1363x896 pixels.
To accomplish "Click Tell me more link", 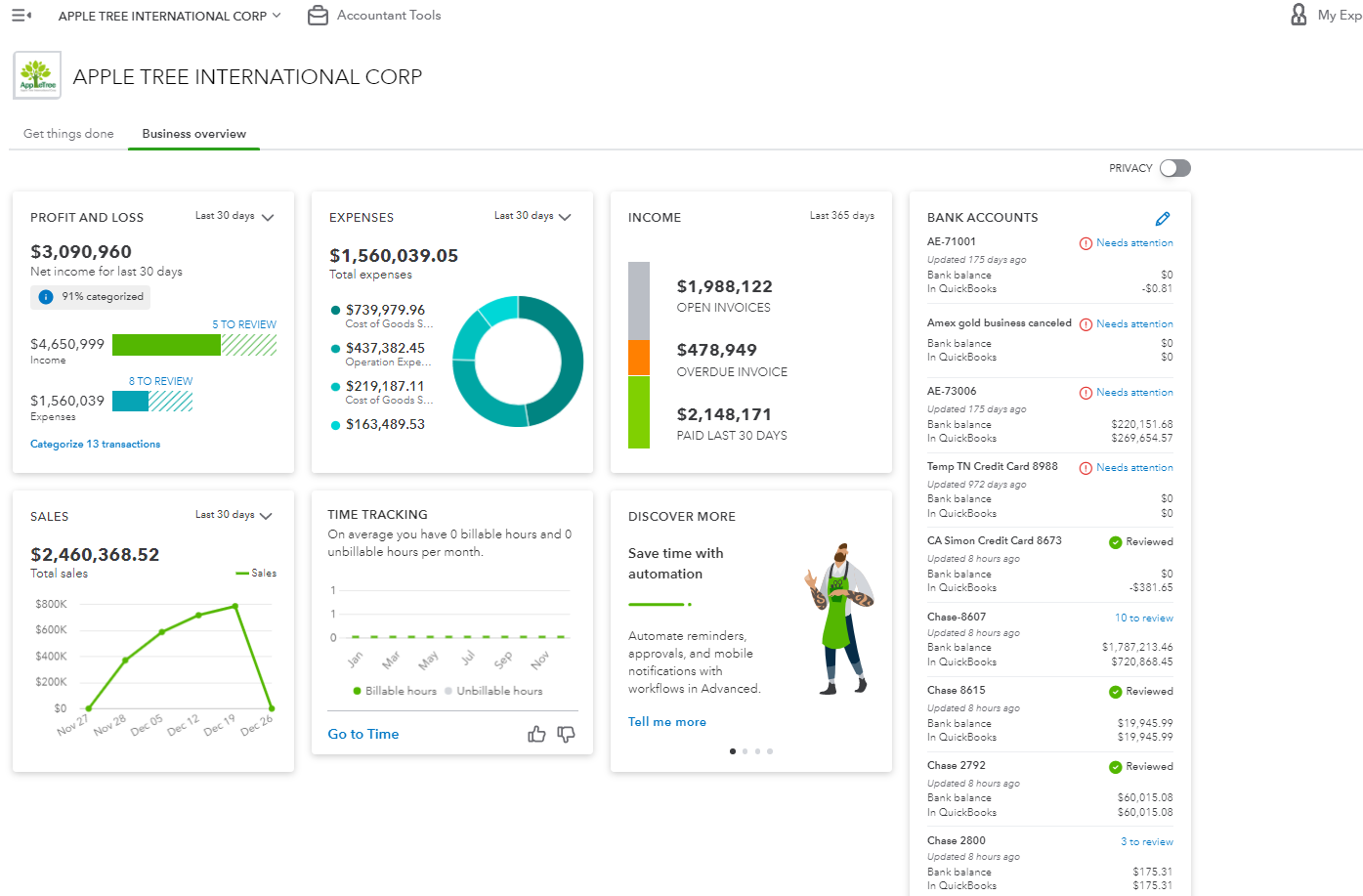I will pyautogui.click(x=667, y=722).
